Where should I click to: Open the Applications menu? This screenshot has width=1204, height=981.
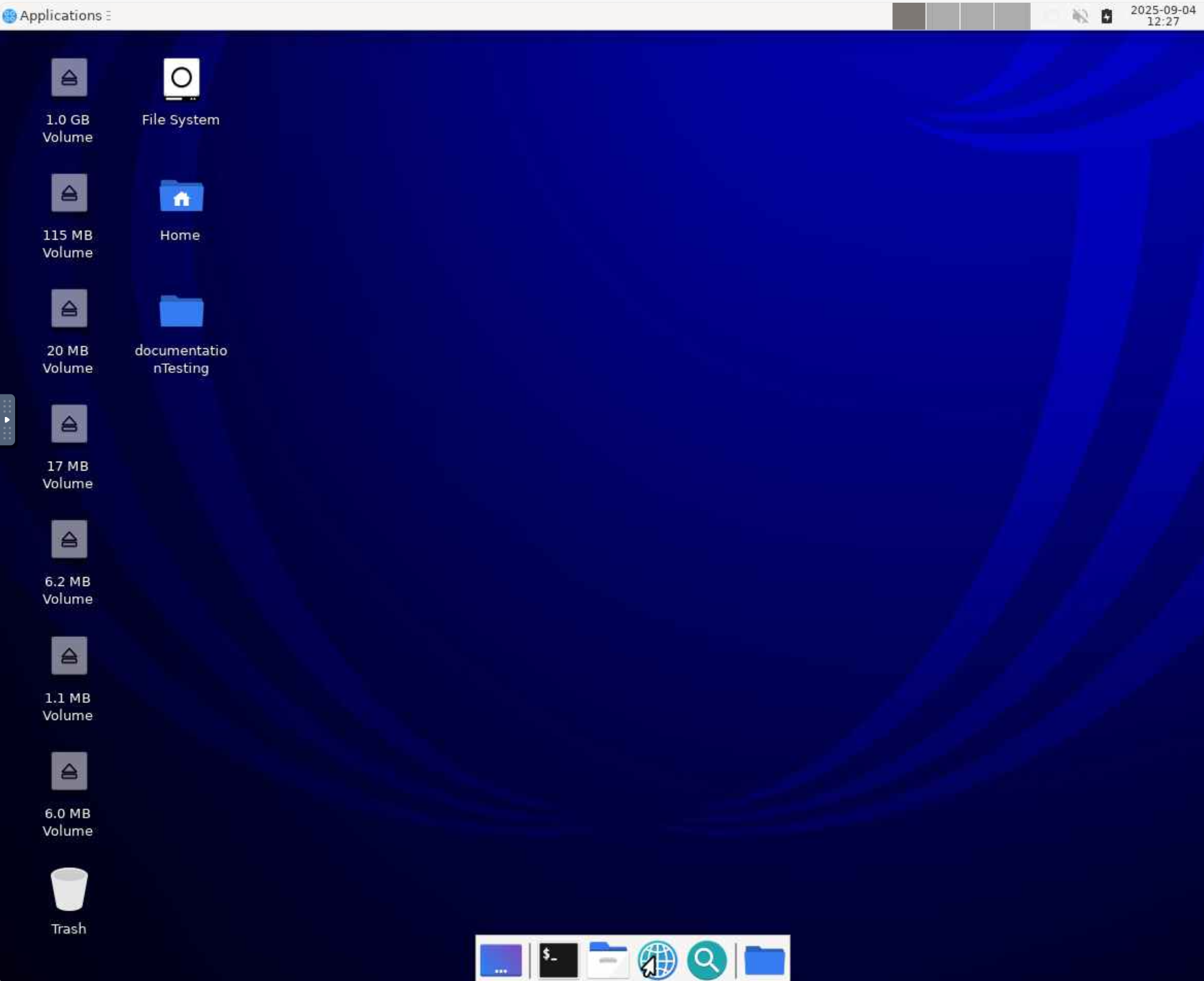coord(55,15)
